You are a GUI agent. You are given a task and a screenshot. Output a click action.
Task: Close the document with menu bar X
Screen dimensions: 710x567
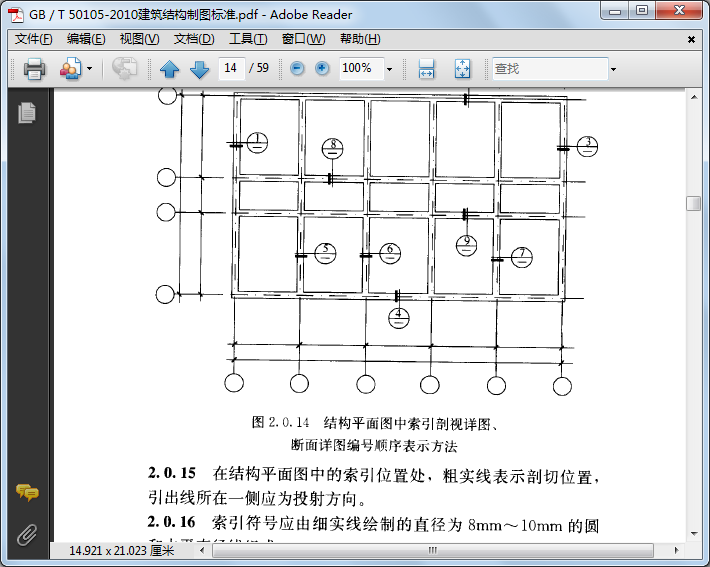(x=691, y=39)
